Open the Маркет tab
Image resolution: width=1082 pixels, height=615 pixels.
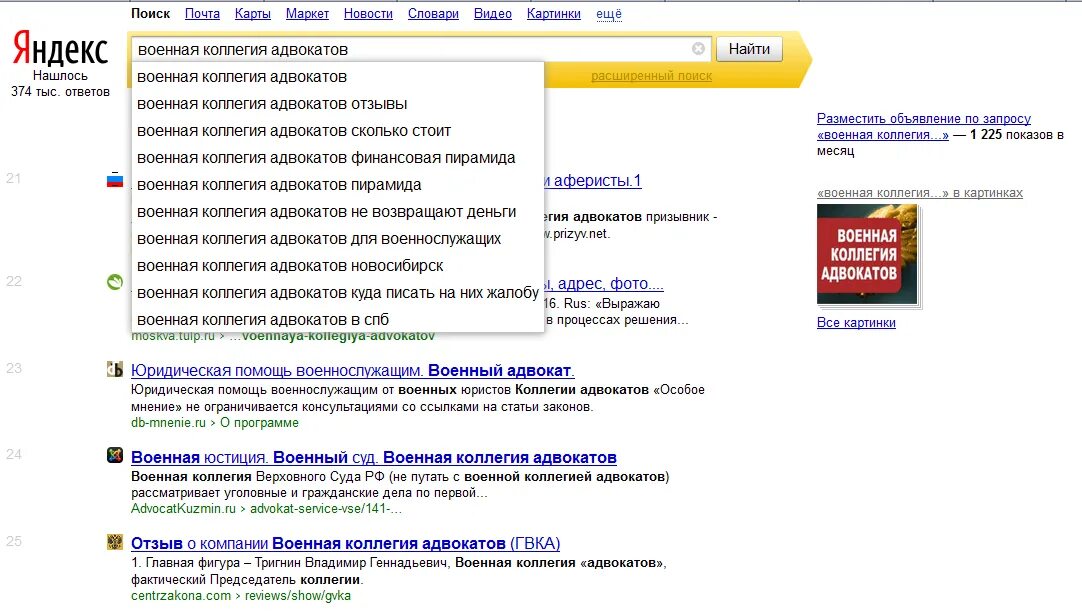(307, 13)
